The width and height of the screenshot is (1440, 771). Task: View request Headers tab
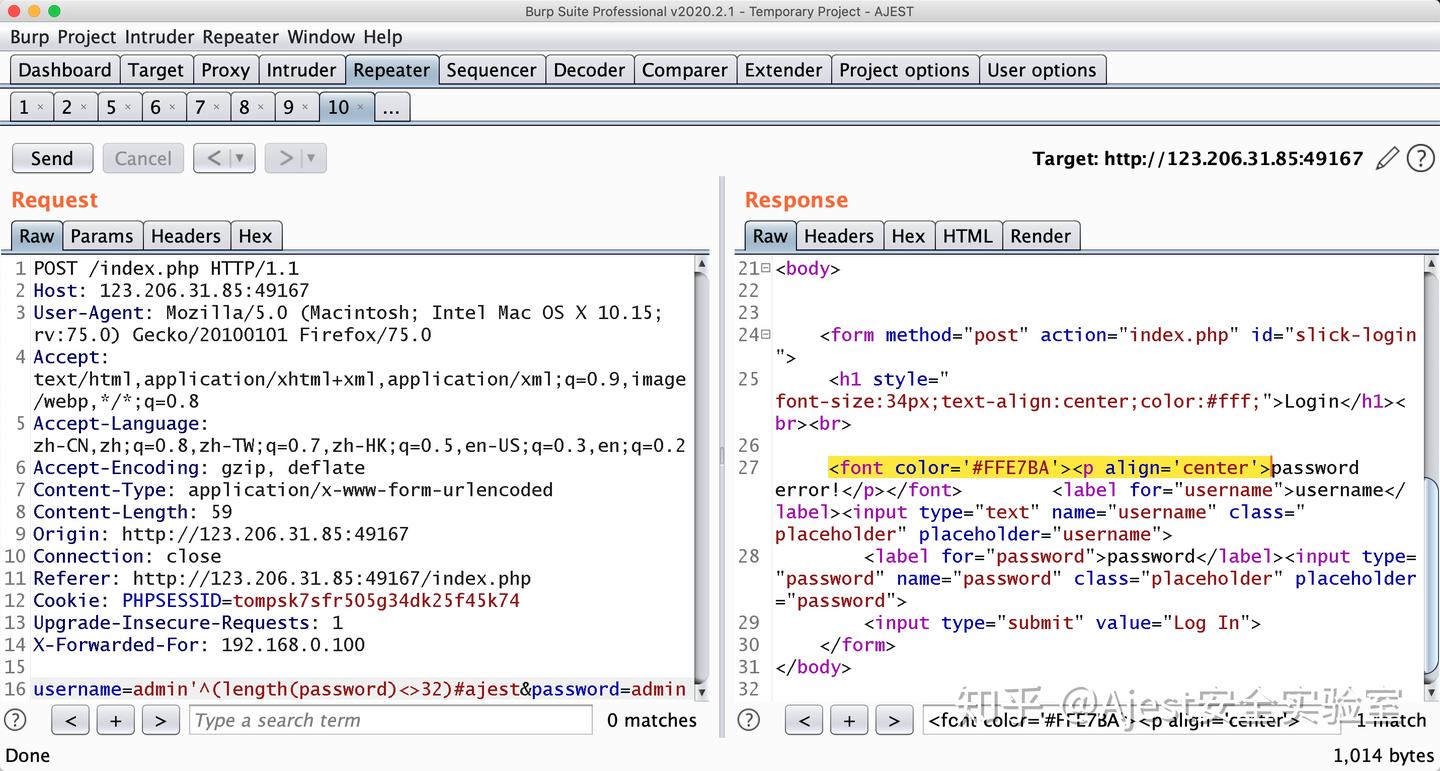(186, 236)
